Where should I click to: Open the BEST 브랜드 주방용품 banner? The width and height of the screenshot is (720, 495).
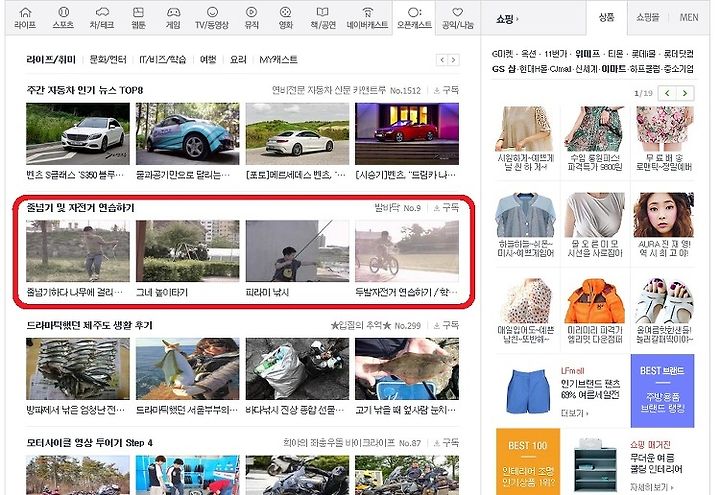point(663,391)
